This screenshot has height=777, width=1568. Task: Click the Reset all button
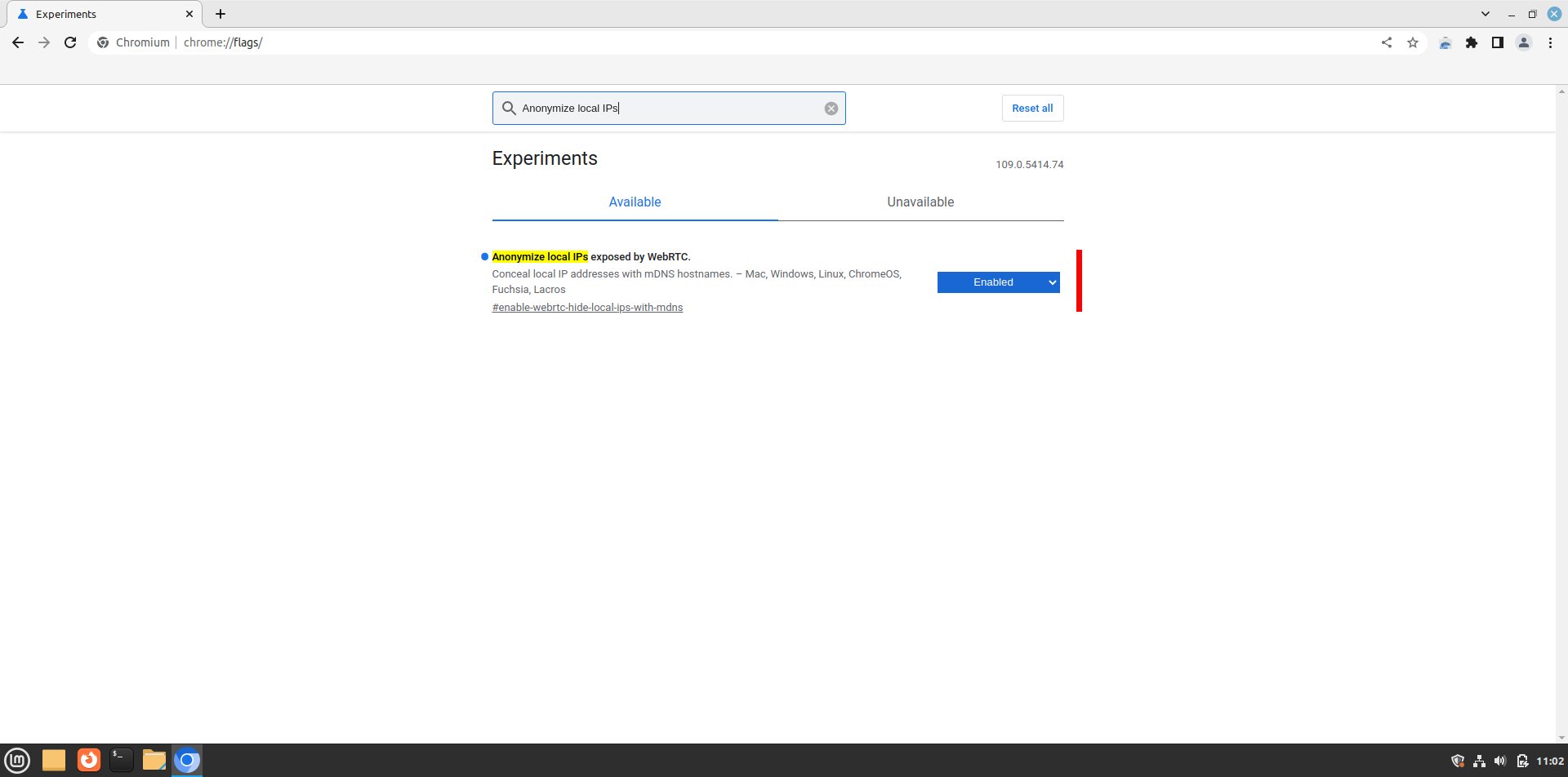[1032, 109]
